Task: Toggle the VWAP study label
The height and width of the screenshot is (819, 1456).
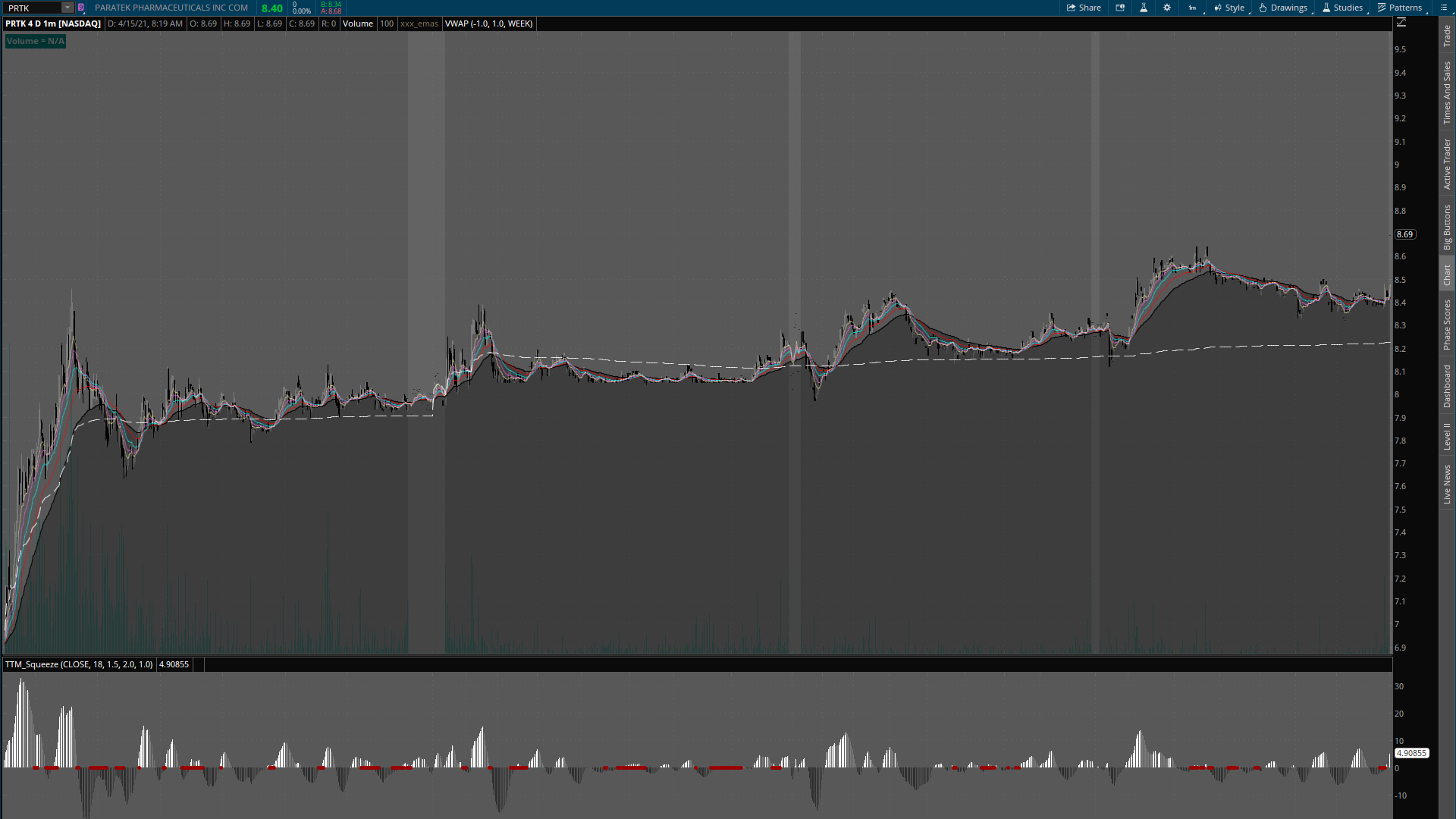Action: pos(488,24)
